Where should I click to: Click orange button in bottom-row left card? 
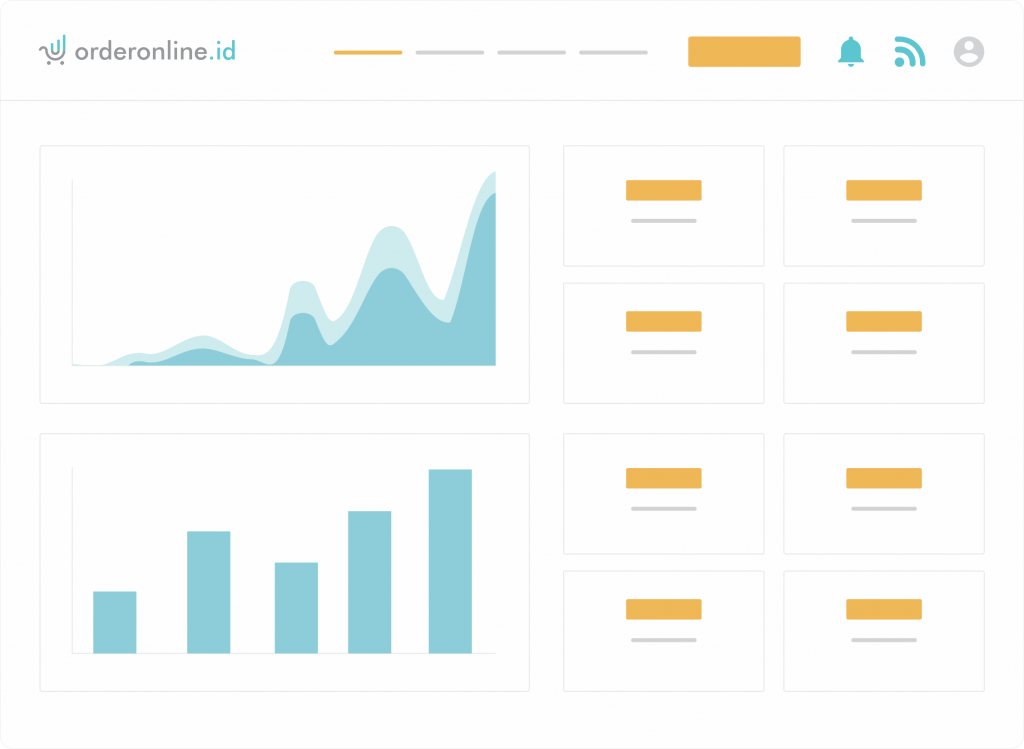click(x=663, y=609)
